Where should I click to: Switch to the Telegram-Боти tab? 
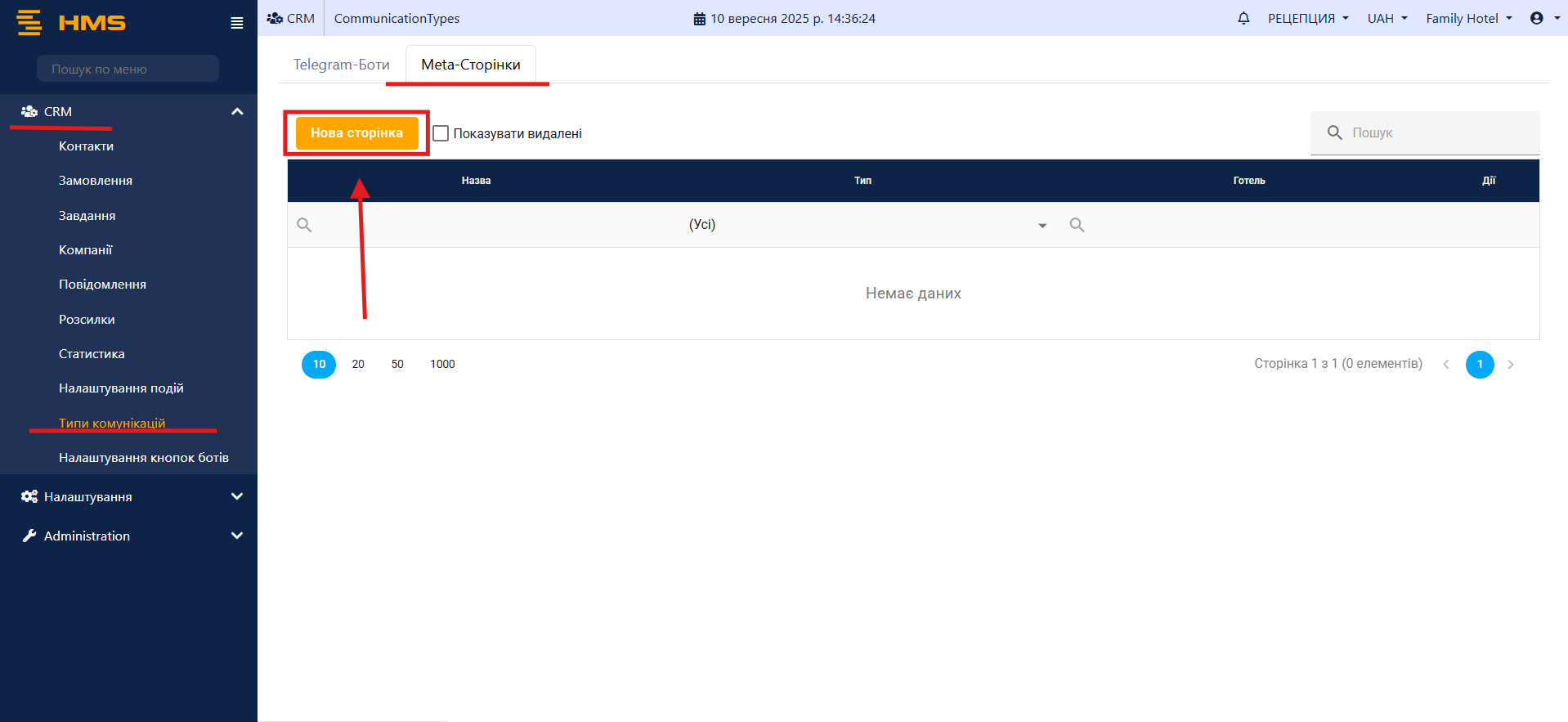tap(341, 65)
